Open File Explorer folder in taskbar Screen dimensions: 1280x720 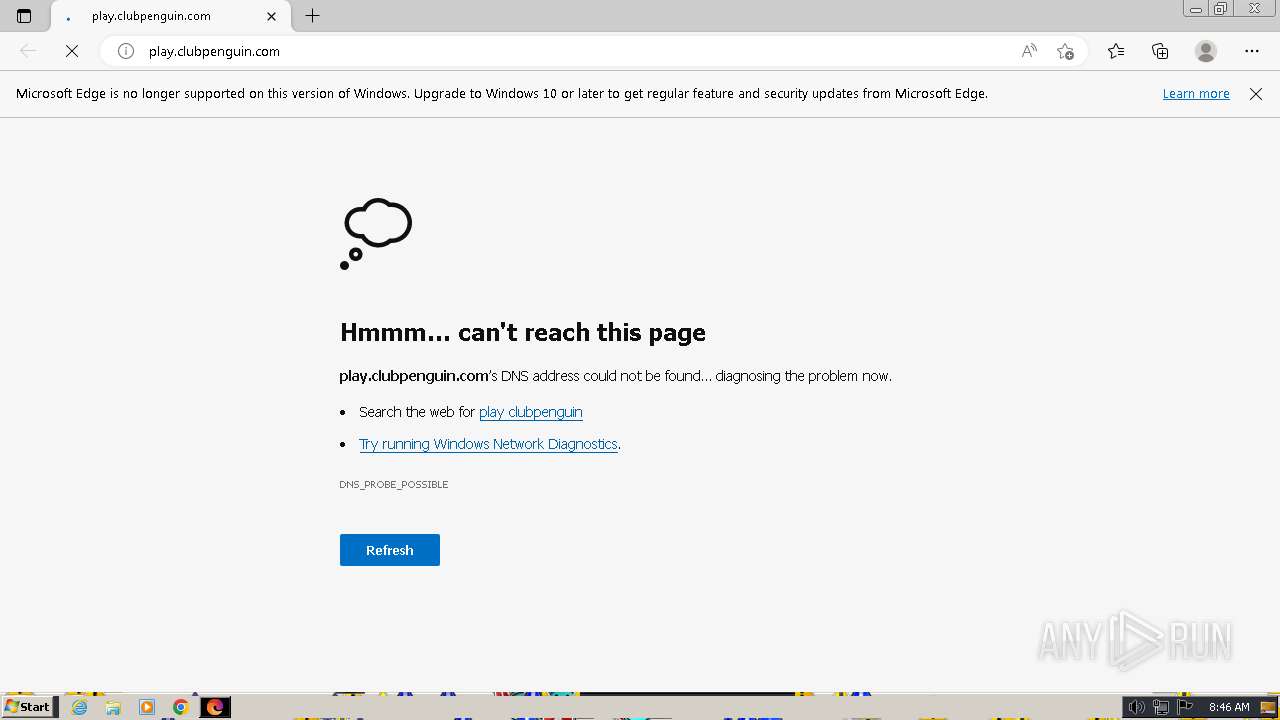point(113,707)
